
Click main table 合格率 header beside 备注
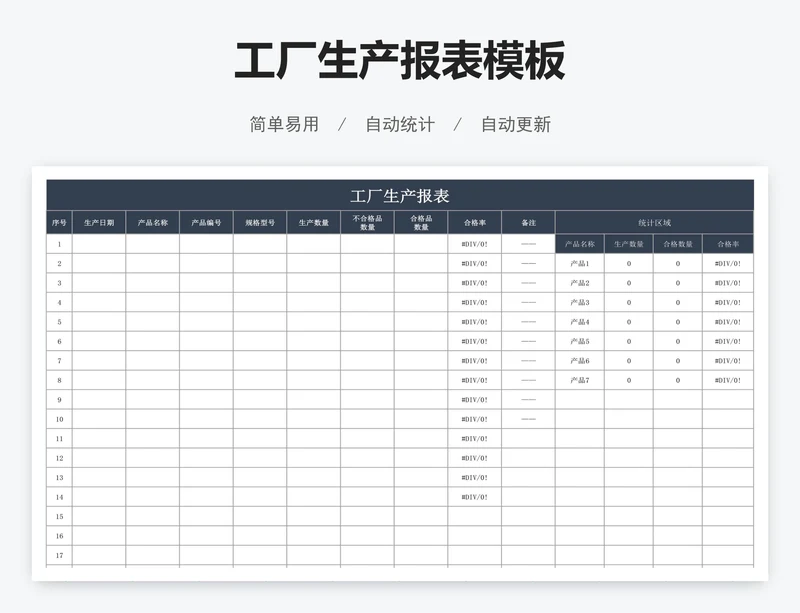474,223
